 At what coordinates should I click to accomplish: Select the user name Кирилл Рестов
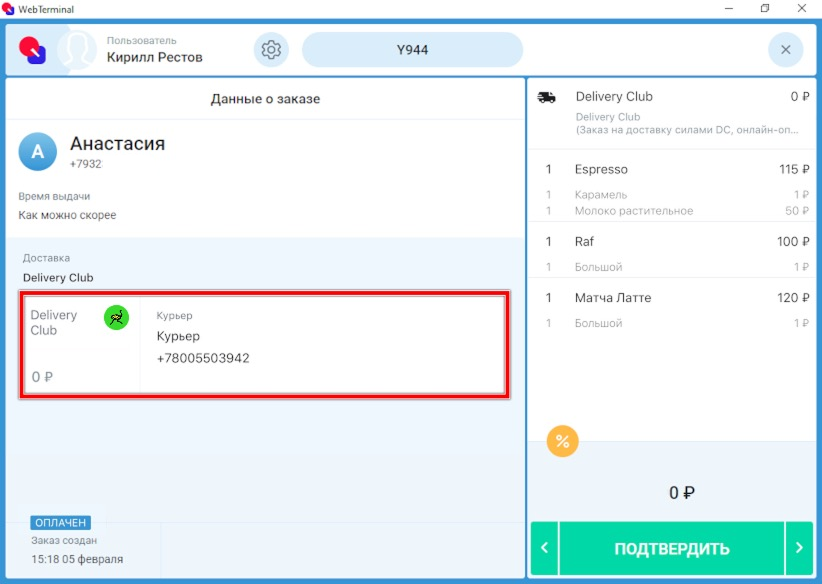click(155, 57)
